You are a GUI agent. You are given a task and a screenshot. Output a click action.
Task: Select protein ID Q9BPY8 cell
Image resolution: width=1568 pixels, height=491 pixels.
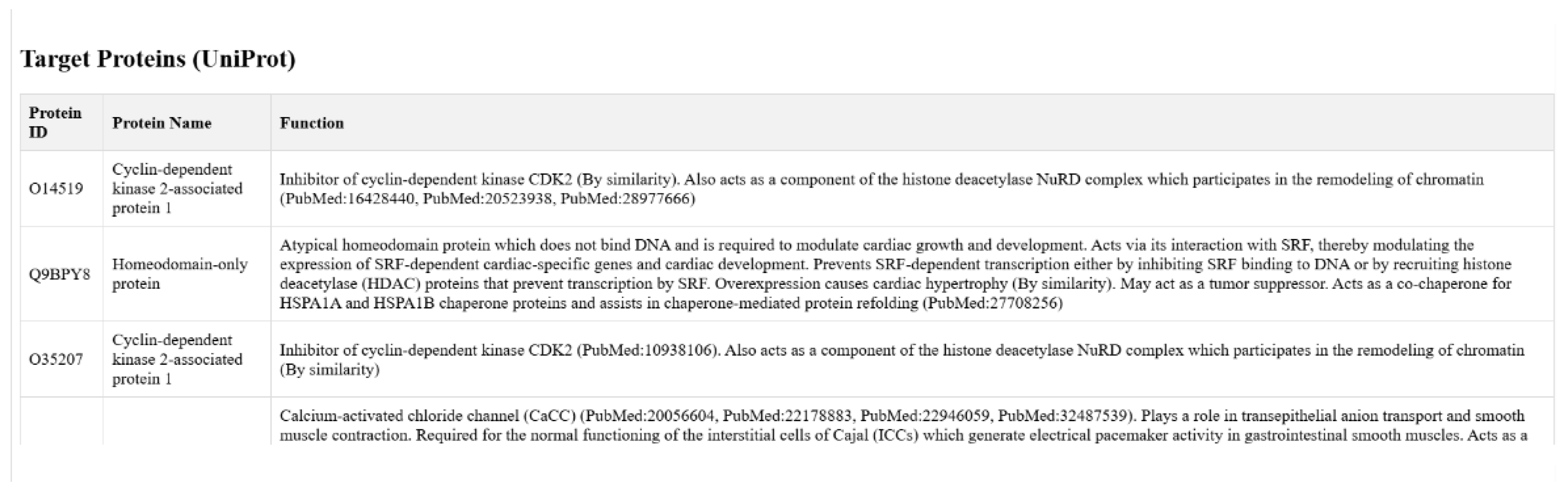[60, 274]
